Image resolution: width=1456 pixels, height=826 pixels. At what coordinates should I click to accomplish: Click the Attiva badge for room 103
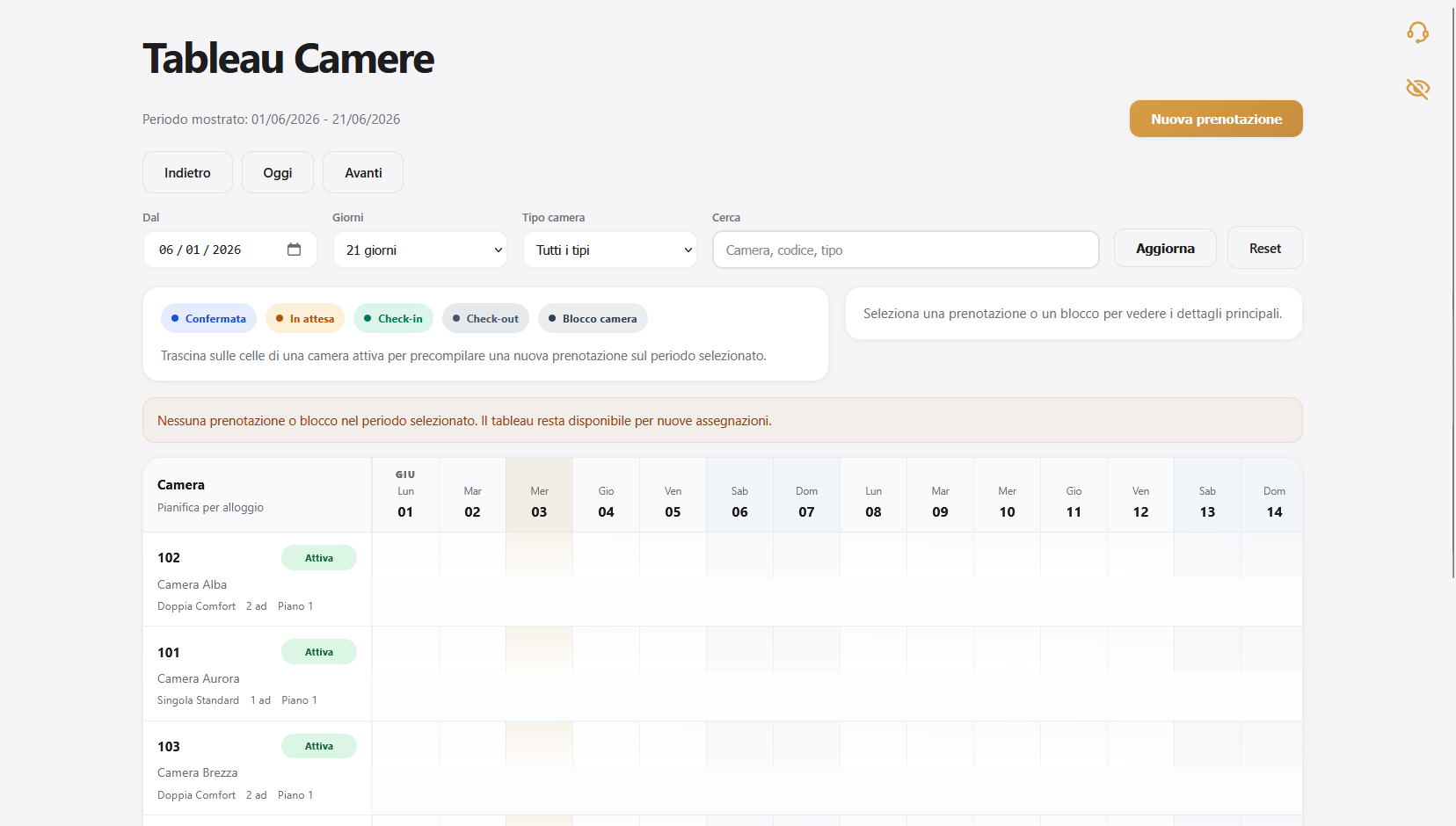[319, 746]
